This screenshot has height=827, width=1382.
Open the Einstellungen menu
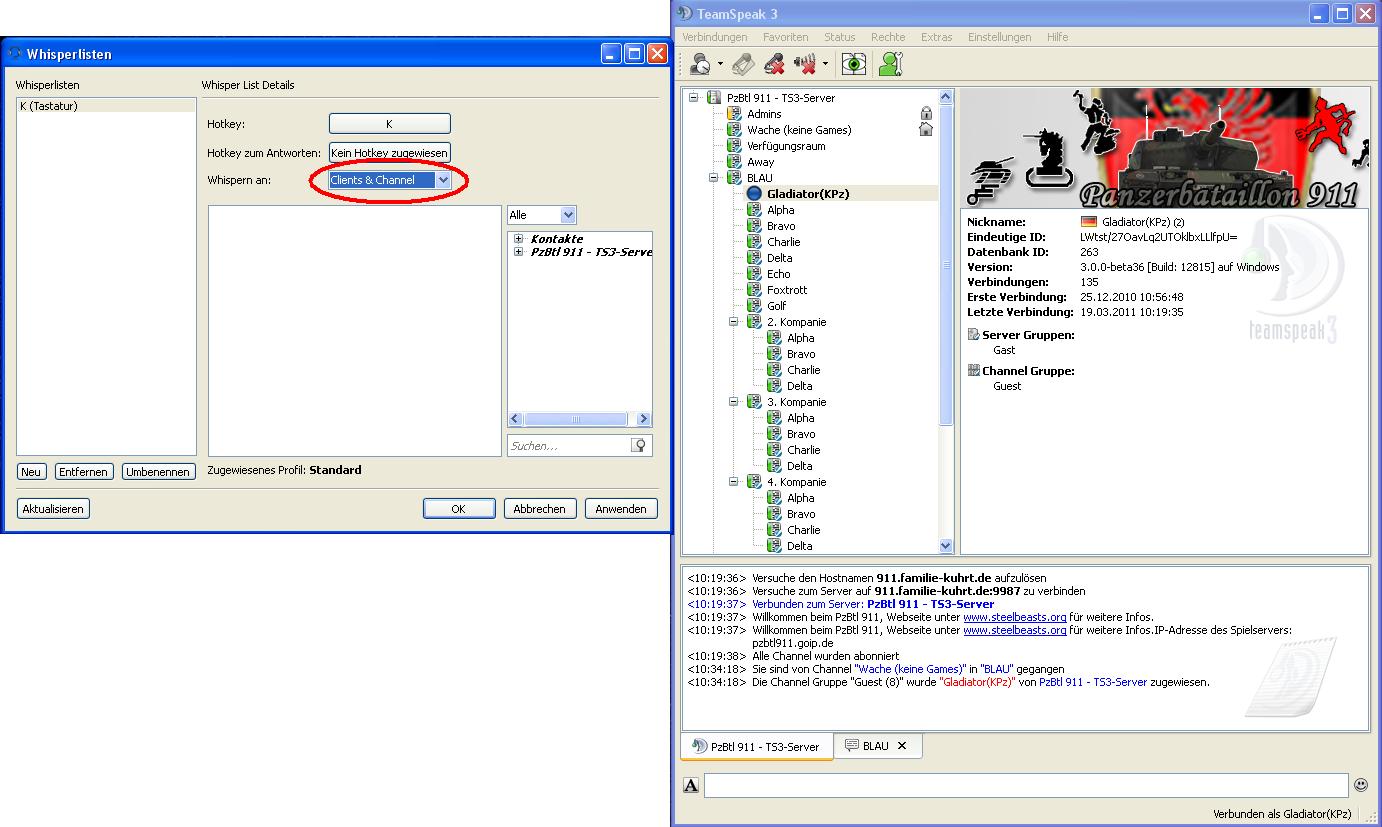pyautogui.click(x=999, y=37)
